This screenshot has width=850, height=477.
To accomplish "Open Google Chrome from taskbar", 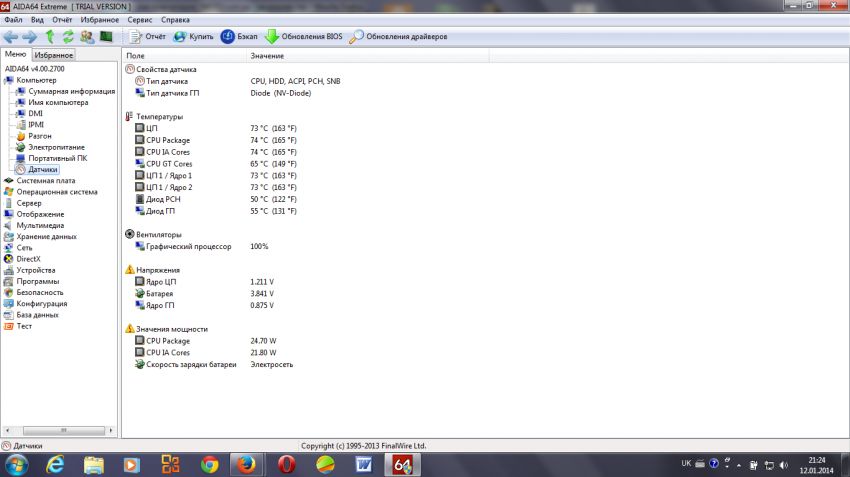I will point(209,465).
